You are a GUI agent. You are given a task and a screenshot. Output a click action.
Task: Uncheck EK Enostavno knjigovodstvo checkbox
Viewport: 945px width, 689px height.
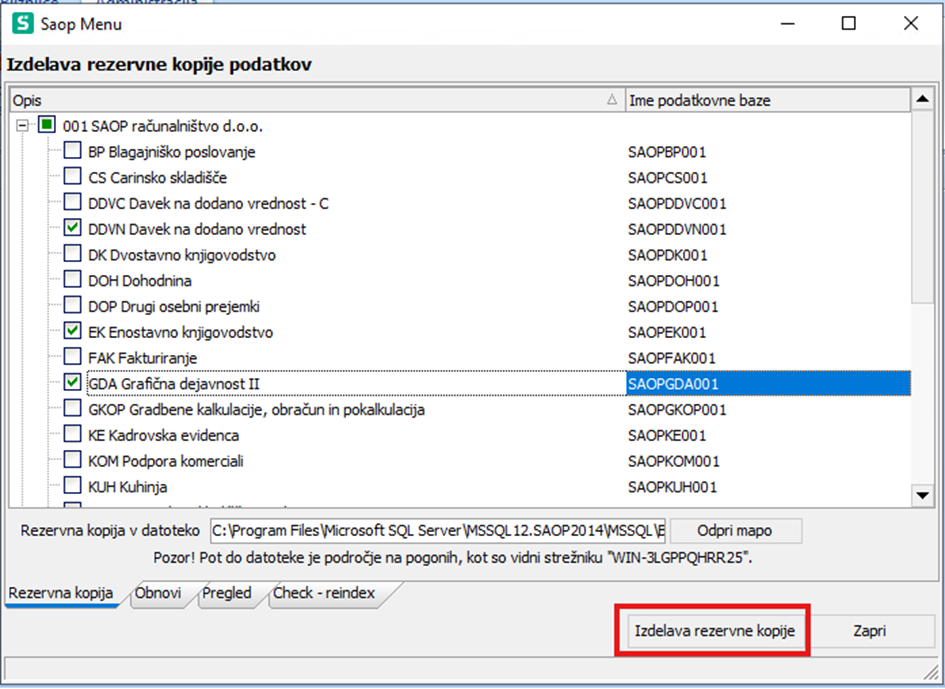click(72, 332)
